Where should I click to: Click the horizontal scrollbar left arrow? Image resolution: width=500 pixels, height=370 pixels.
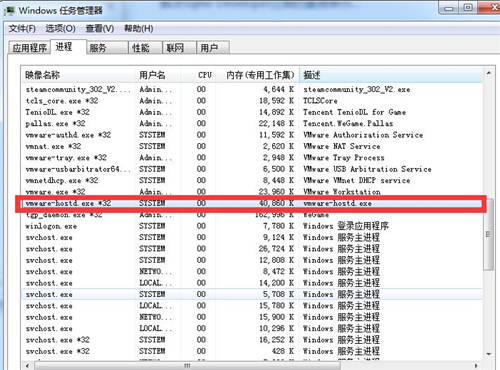27,366
